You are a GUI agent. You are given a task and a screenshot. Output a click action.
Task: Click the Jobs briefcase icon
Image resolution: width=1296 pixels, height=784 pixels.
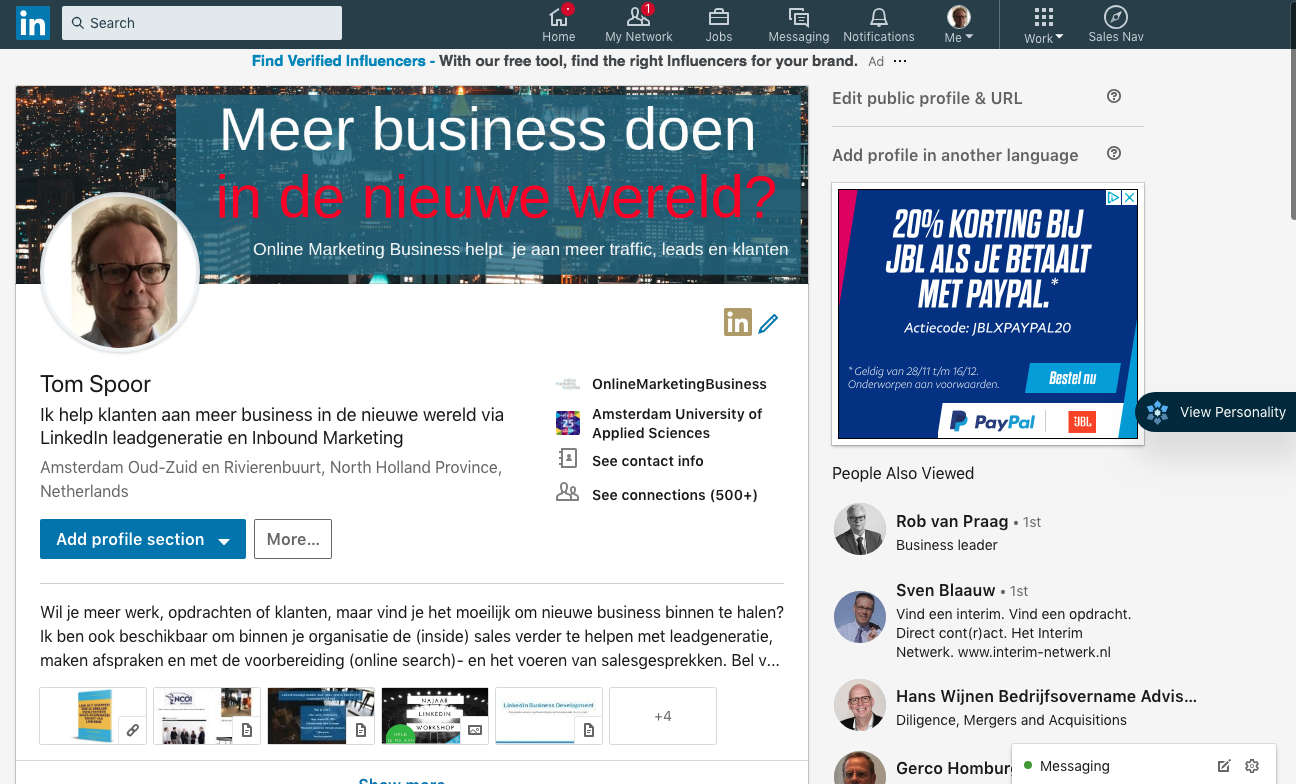pyautogui.click(x=718, y=24)
